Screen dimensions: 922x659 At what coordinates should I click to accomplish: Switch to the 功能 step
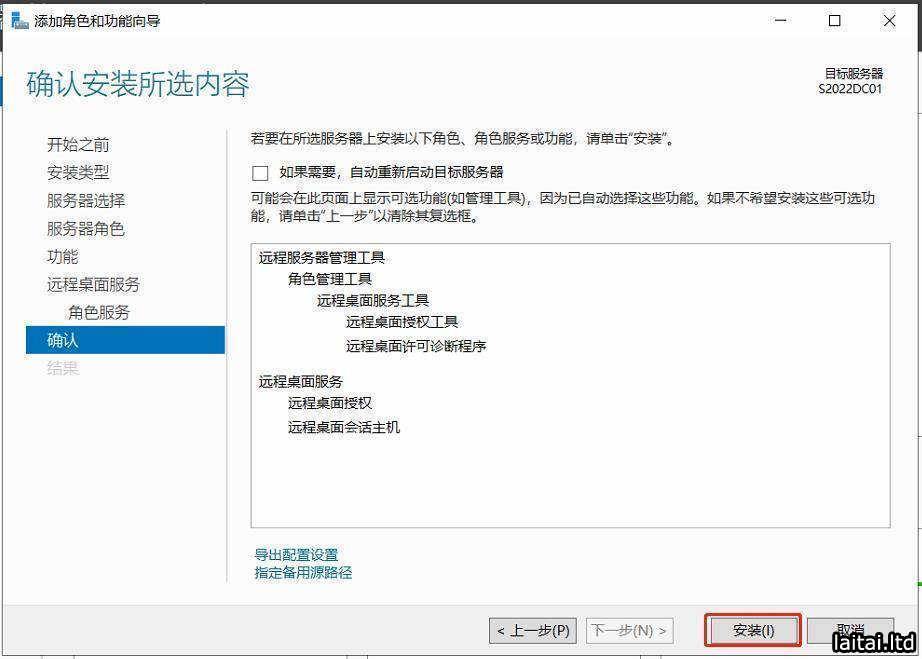62,256
